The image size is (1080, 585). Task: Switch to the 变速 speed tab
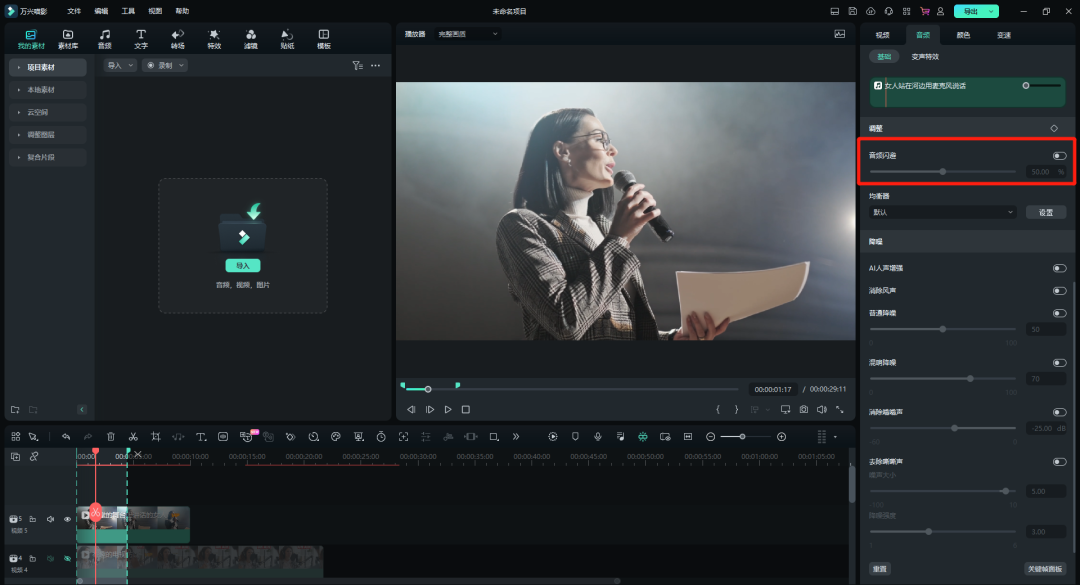[x=1004, y=35]
